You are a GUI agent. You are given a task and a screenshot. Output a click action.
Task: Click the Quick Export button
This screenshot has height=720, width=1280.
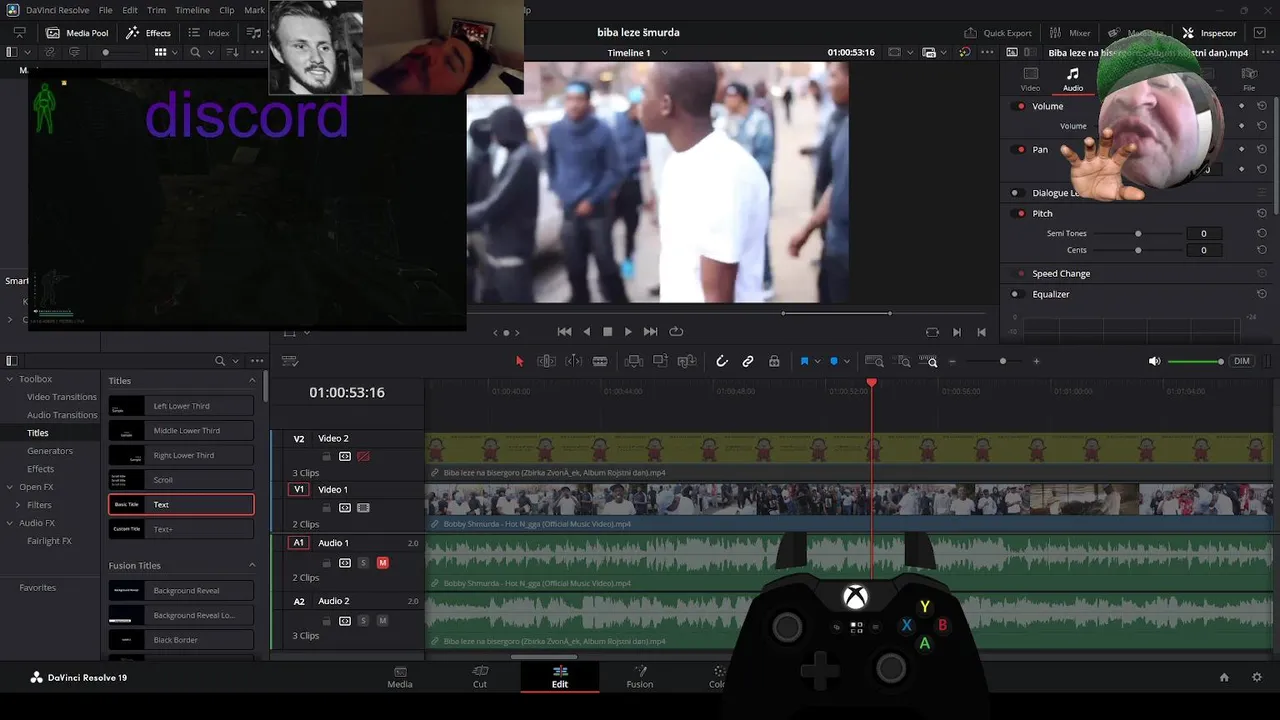(997, 33)
